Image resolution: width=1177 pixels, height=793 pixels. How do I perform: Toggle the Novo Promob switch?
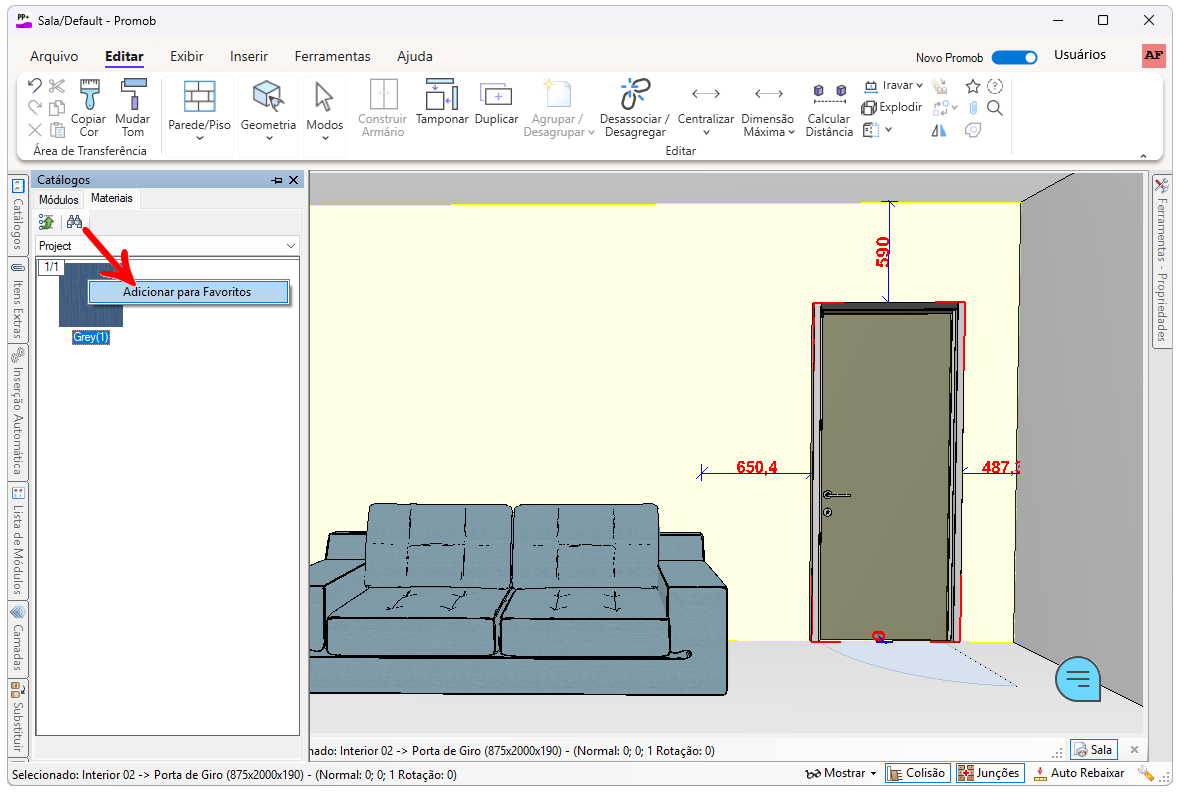pyautogui.click(x=1014, y=57)
